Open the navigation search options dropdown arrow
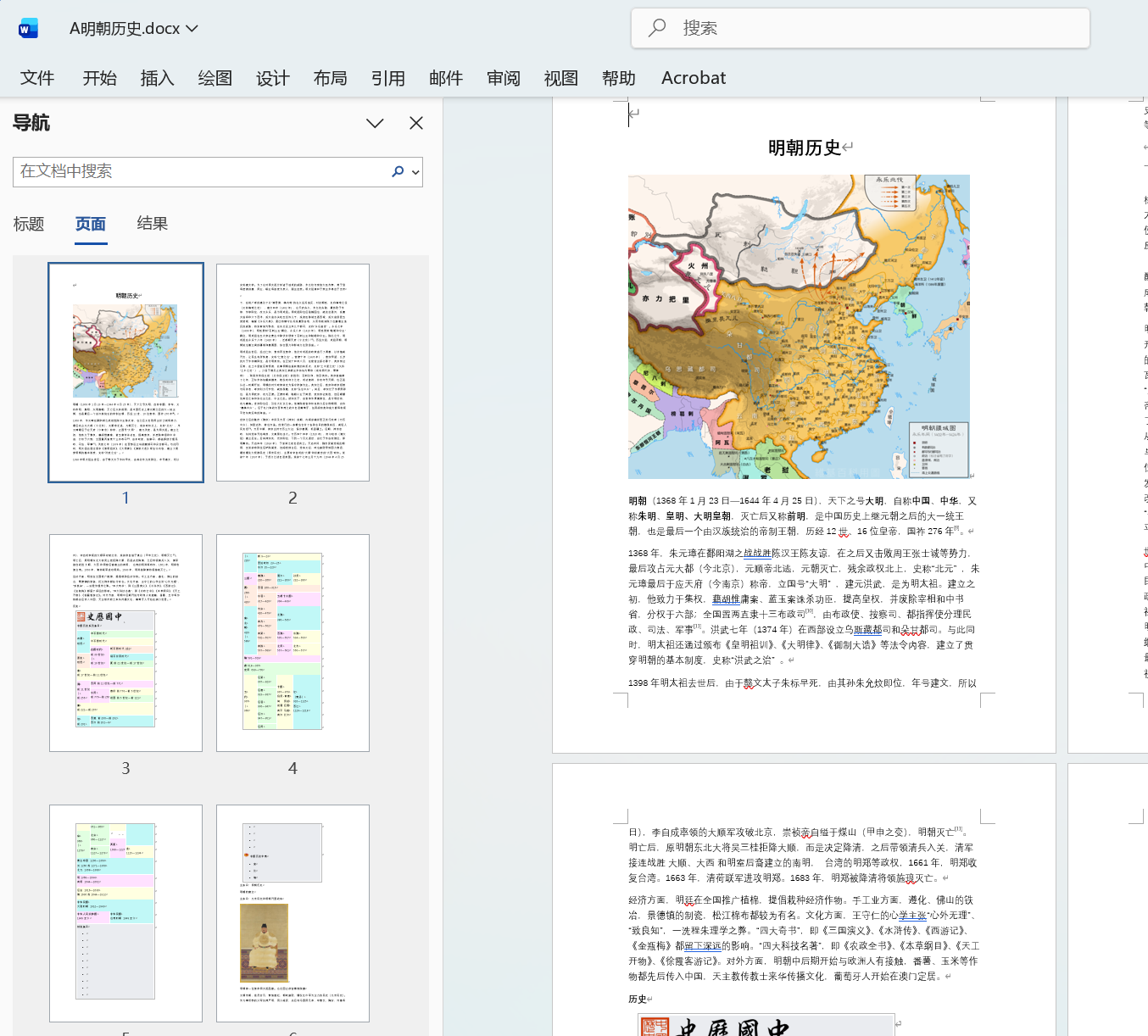This screenshot has height=1036, width=1148. [415, 173]
